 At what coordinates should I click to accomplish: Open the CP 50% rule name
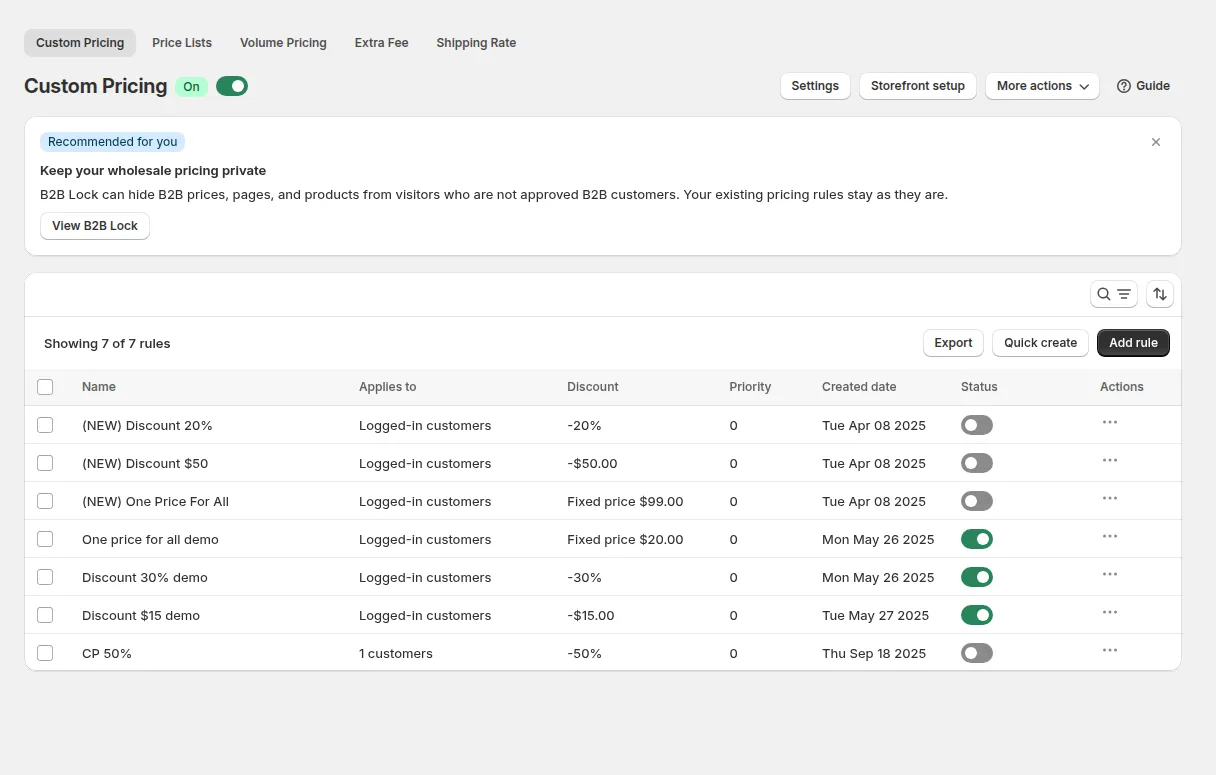point(107,653)
